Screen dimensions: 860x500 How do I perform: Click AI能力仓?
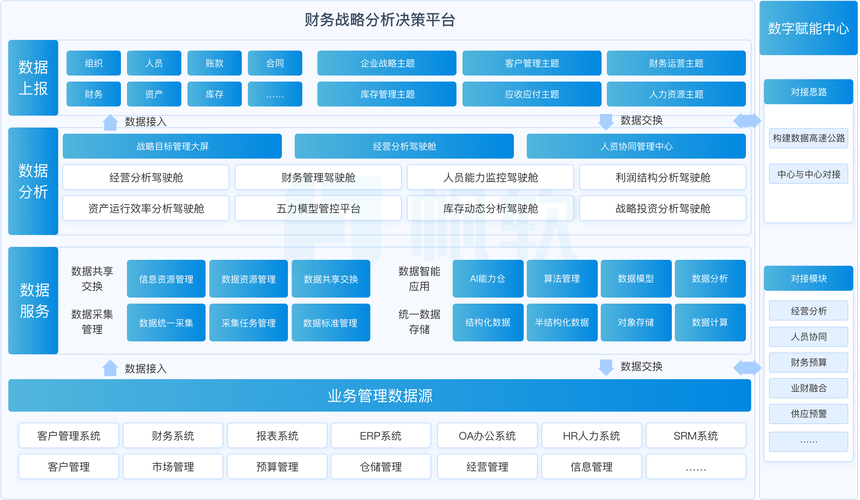pos(488,279)
